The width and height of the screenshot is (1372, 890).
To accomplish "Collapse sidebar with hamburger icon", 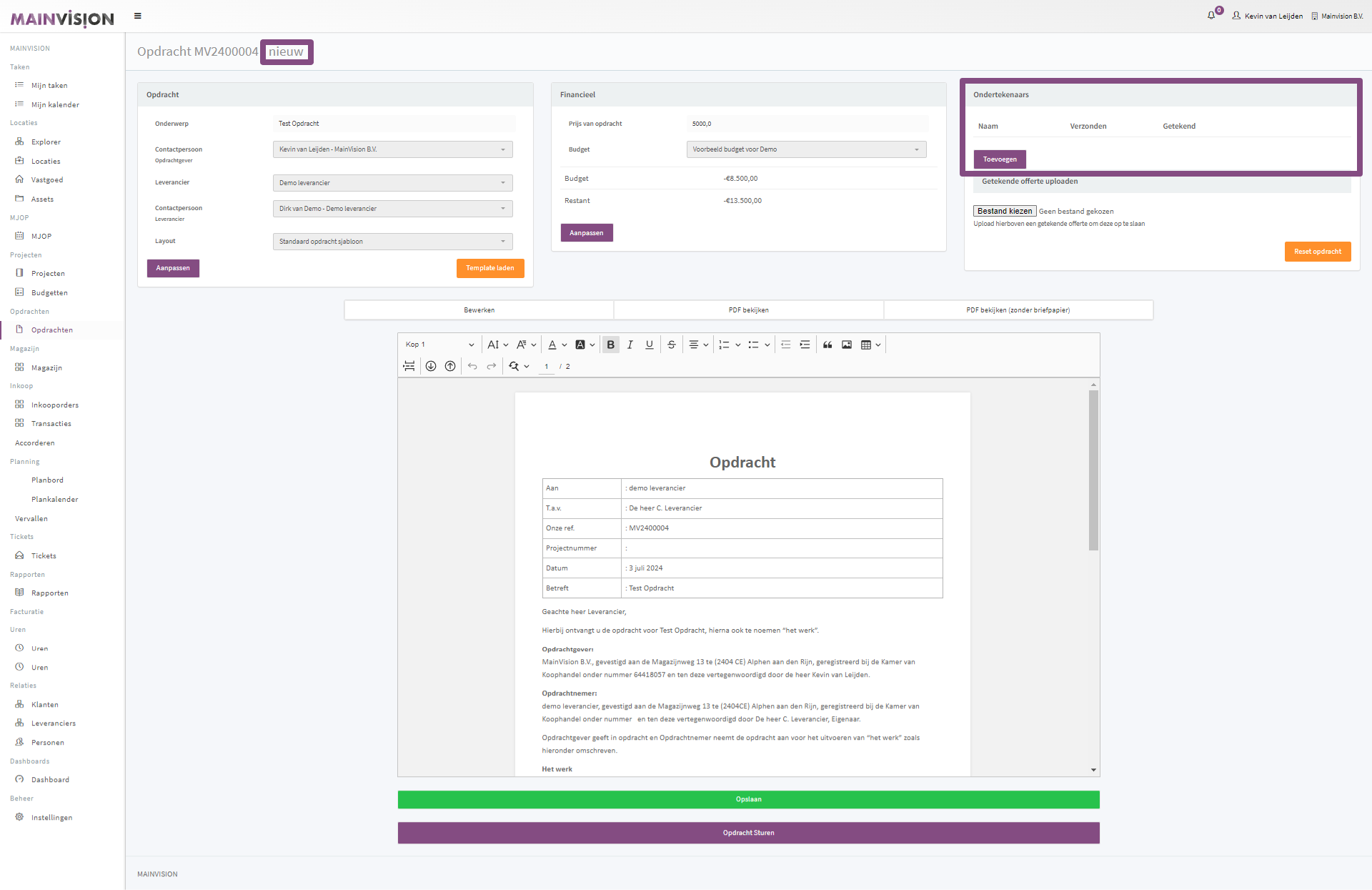I will click(138, 16).
